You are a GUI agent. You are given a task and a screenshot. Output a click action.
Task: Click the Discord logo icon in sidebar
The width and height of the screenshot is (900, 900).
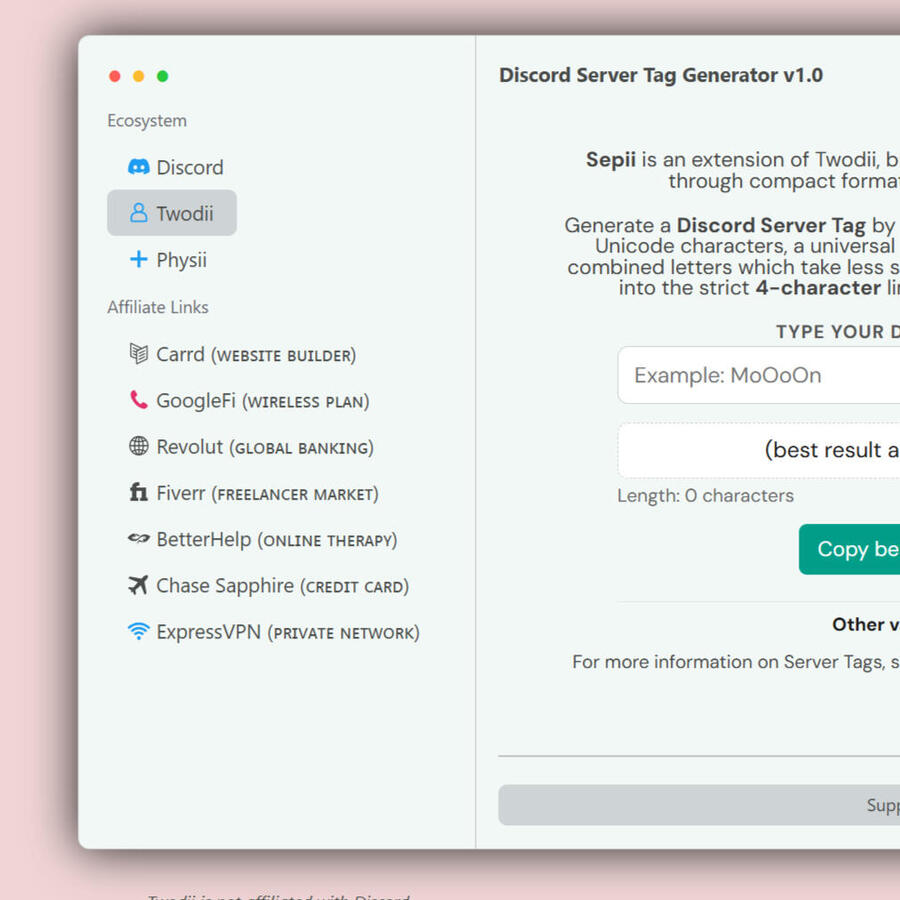139,167
